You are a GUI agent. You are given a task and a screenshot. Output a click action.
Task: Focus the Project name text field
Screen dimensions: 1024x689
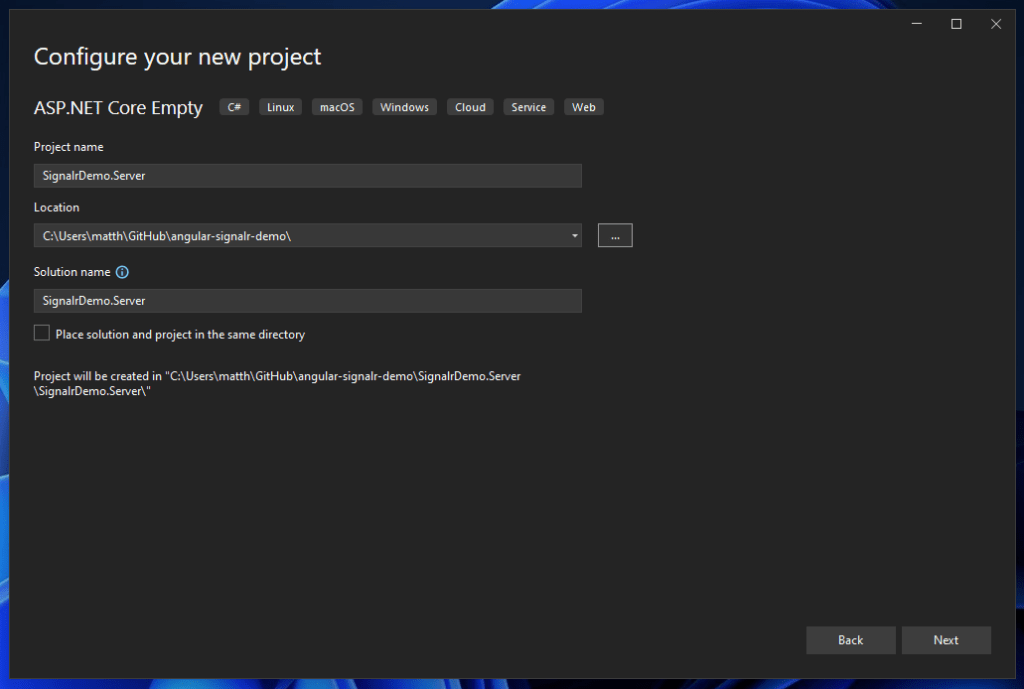[307, 176]
